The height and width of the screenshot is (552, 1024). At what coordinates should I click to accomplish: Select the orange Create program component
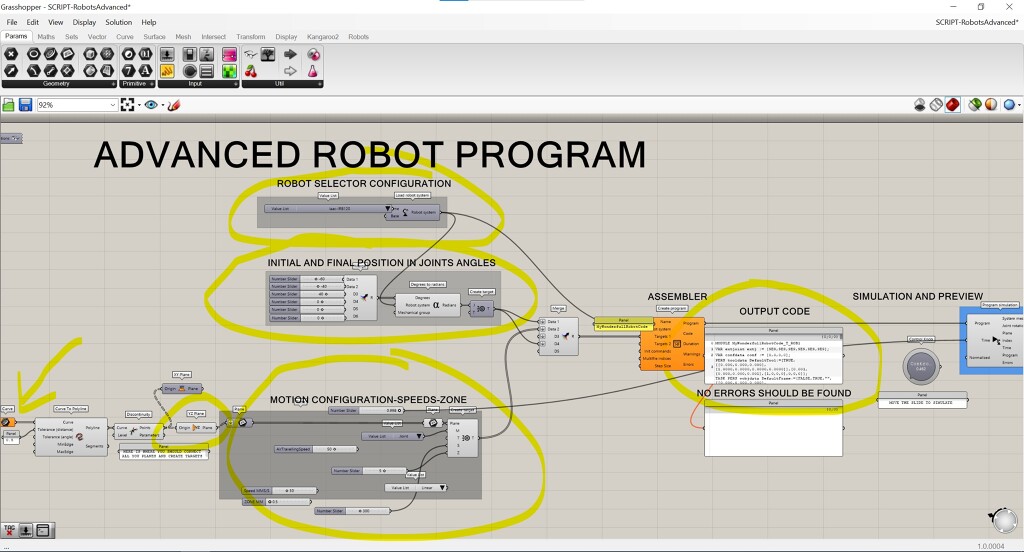point(672,344)
